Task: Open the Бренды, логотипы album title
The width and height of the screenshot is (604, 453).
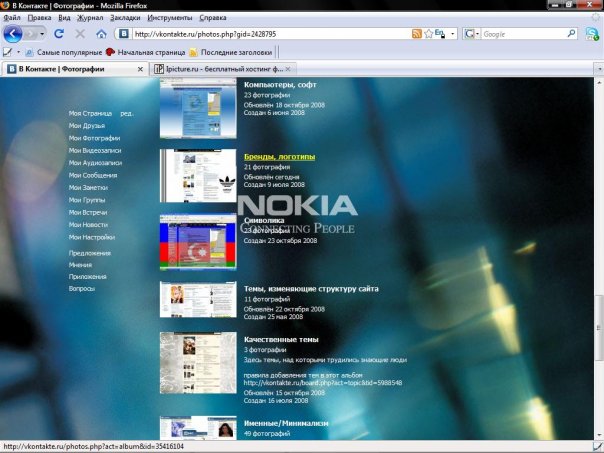Action: click(x=279, y=157)
